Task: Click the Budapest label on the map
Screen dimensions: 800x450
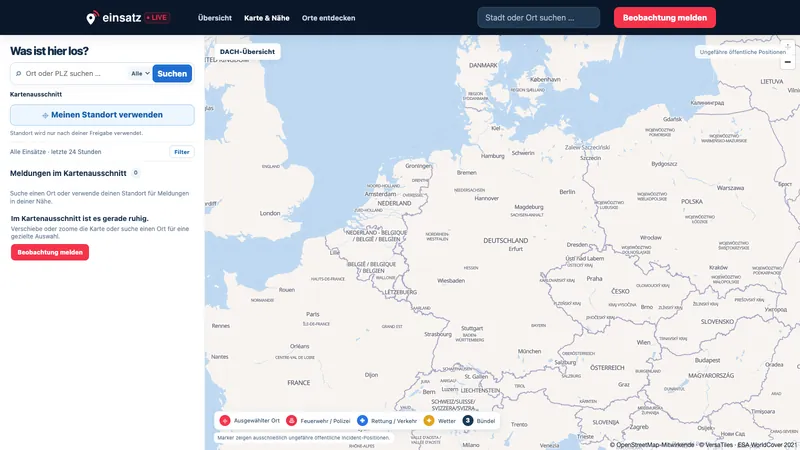Action: [707, 360]
